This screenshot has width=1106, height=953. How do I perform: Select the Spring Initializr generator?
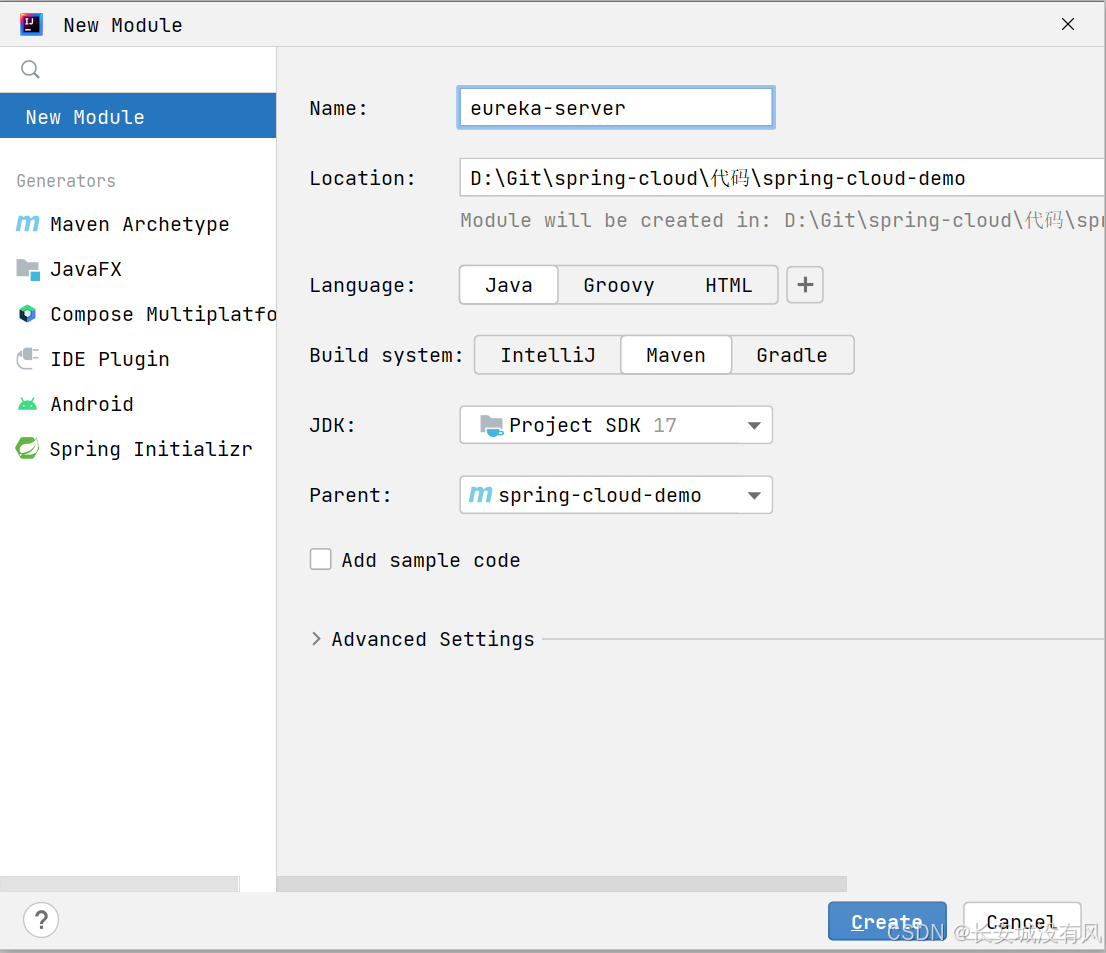[138, 449]
